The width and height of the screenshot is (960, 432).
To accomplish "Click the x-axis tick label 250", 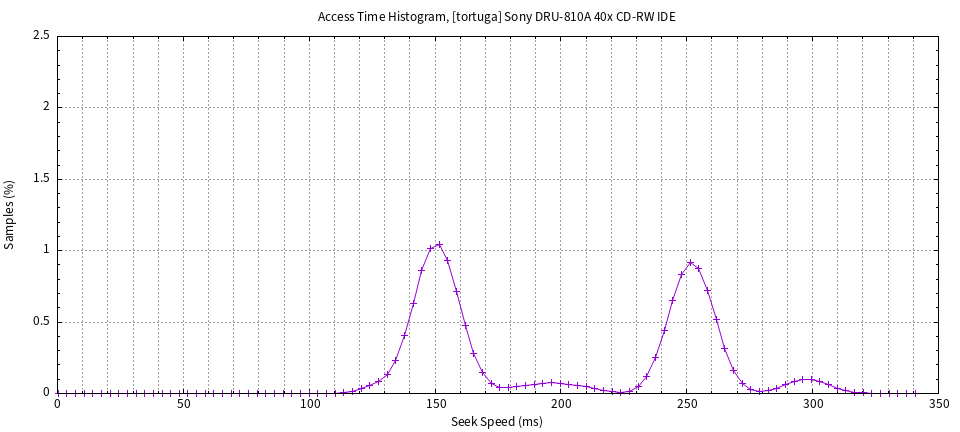I will (687, 404).
